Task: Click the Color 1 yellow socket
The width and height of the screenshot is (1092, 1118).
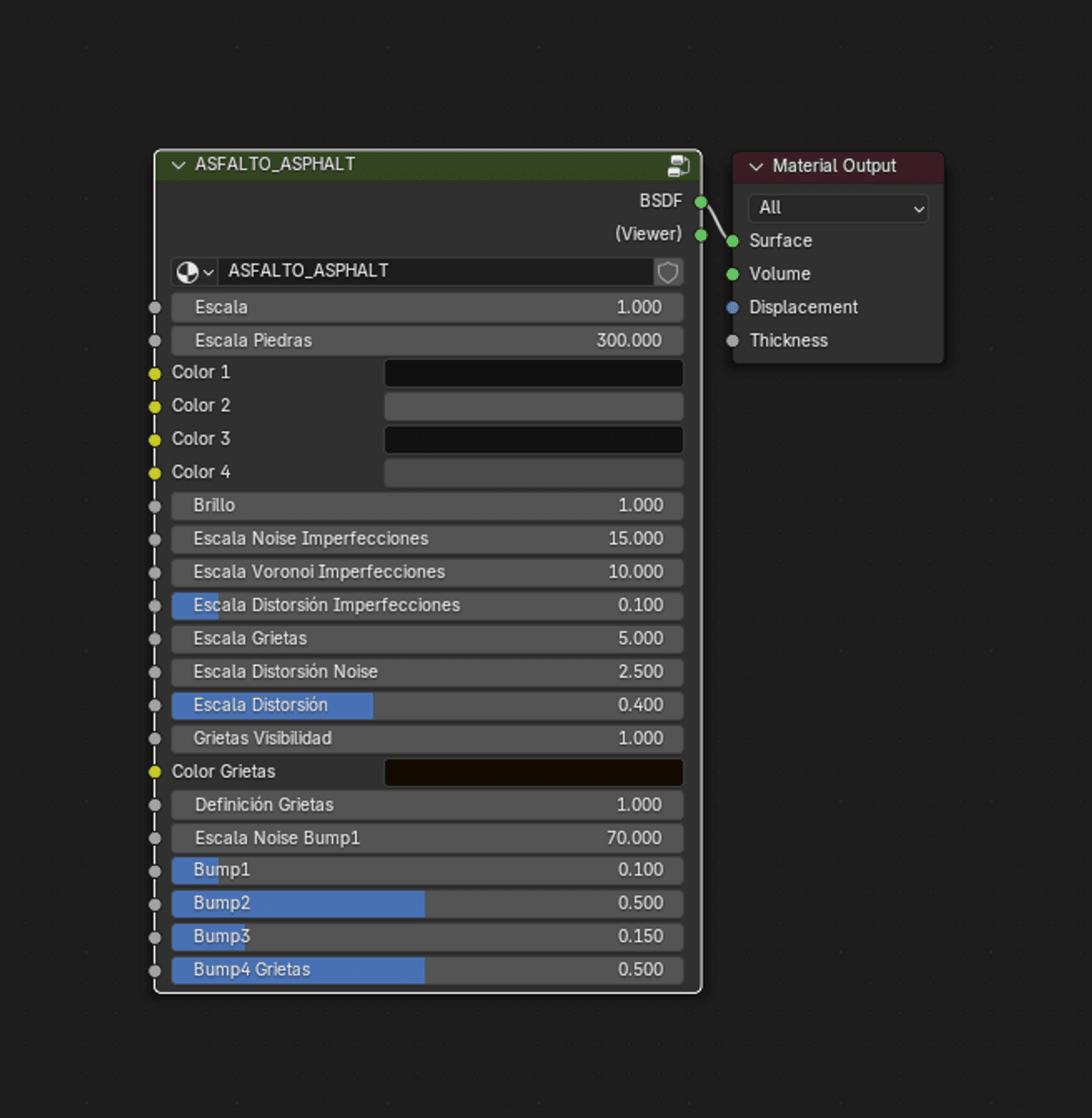Action: click(155, 373)
